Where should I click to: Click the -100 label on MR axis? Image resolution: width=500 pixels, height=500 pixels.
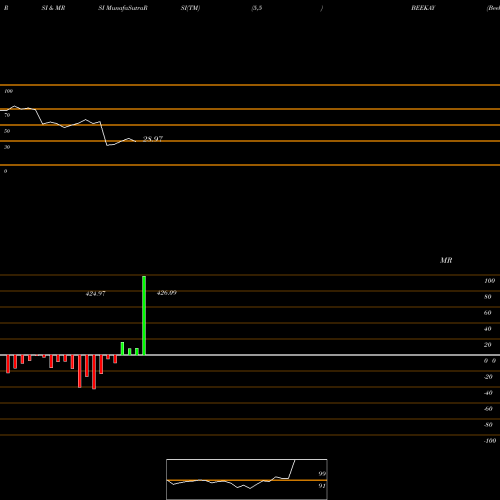(x=490, y=441)
